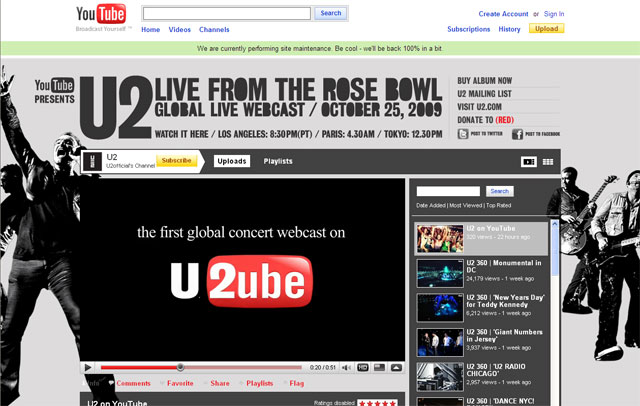Expand the player with the up-arrow icon
This screenshot has width=640, height=406.
[396, 368]
